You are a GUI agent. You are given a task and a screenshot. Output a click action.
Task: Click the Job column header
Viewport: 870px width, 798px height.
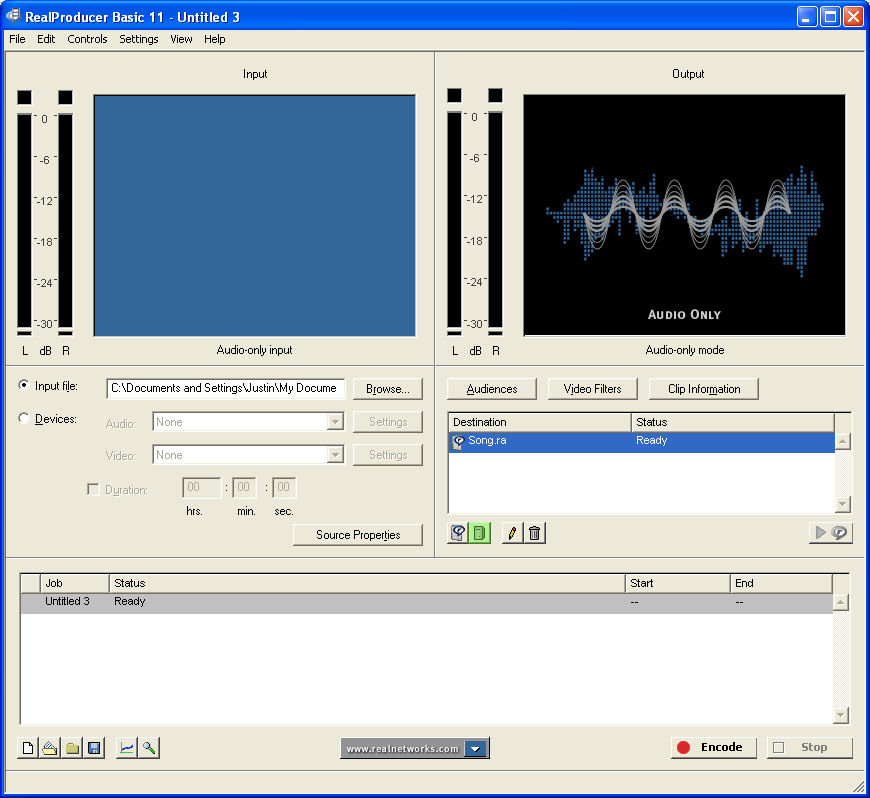coord(75,583)
